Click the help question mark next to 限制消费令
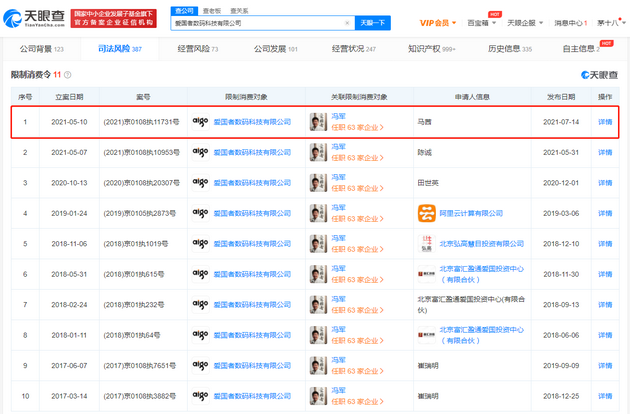 pos(68,75)
